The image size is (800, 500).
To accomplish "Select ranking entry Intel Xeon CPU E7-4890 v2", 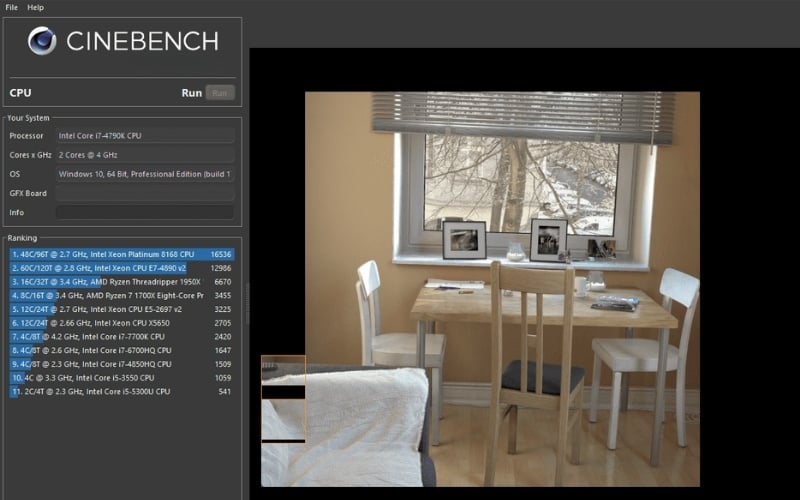I will (122, 268).
